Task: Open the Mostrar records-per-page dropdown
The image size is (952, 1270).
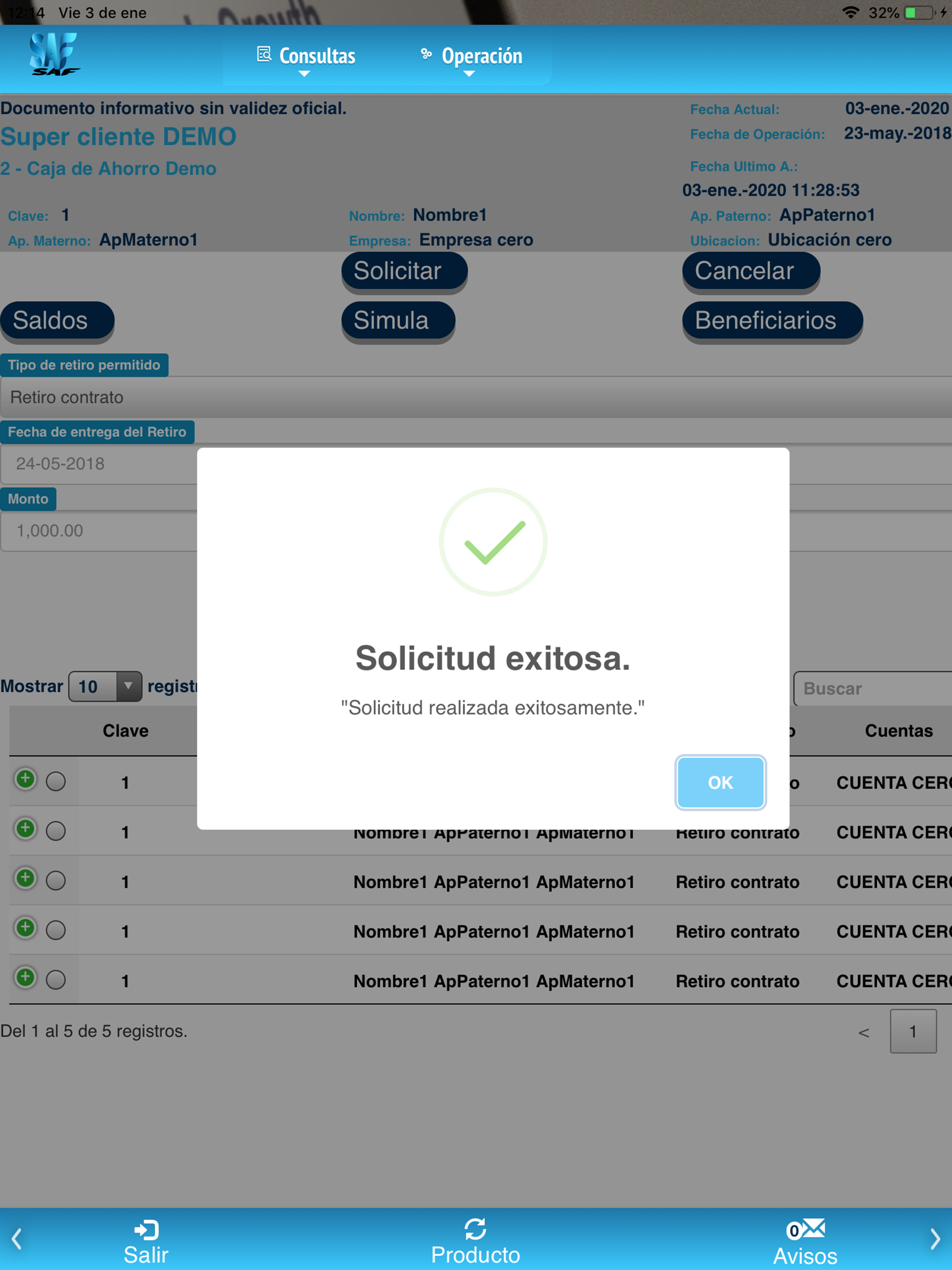Action: (105, 687)
